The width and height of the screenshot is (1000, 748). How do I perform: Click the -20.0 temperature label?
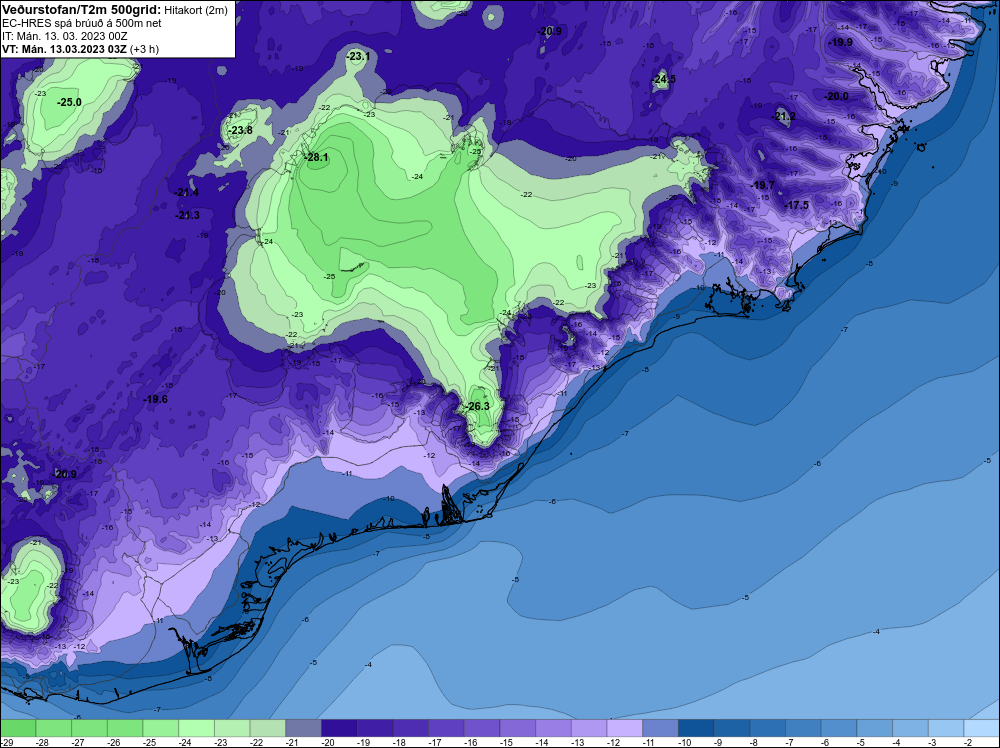coord(837,96)
